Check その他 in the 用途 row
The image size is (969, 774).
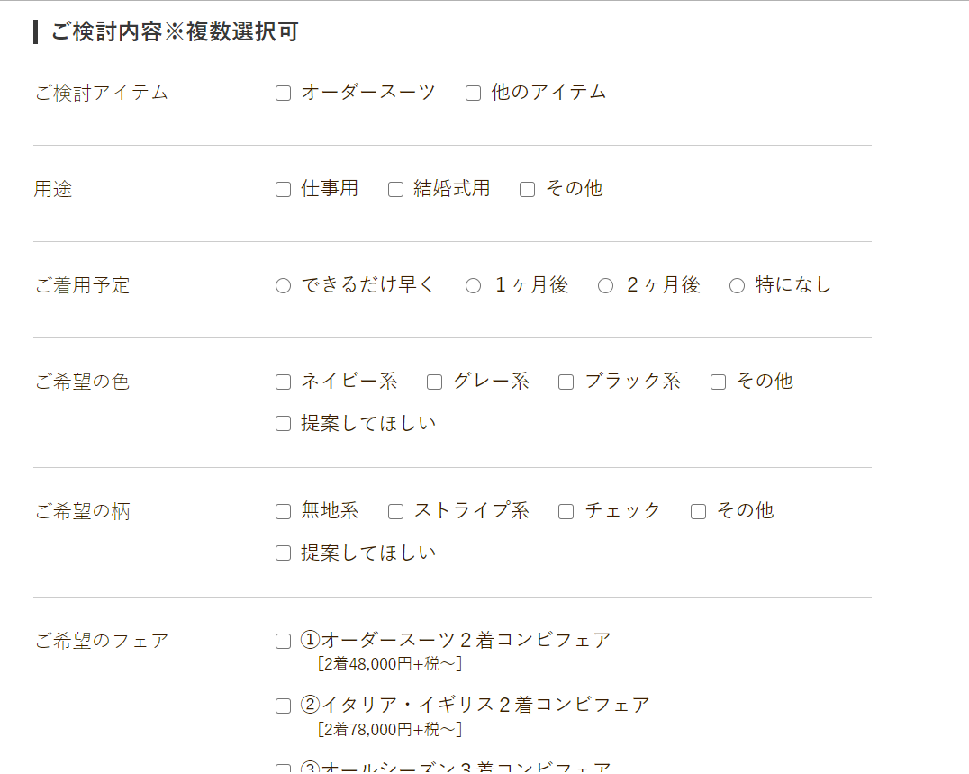coord(527,189)
